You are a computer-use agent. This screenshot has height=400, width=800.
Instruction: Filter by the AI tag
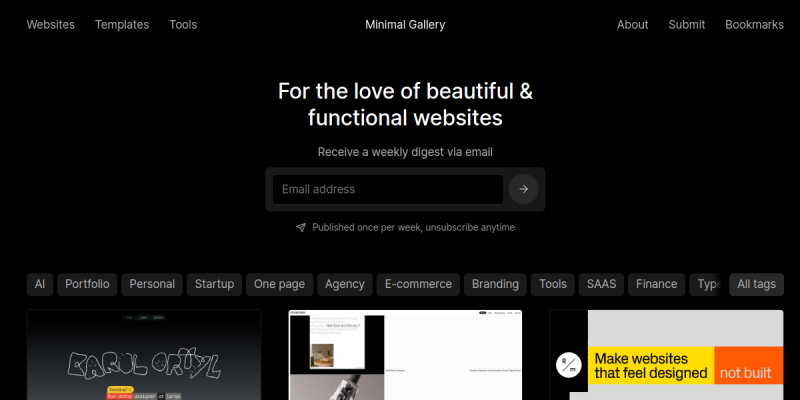[40, 284]
